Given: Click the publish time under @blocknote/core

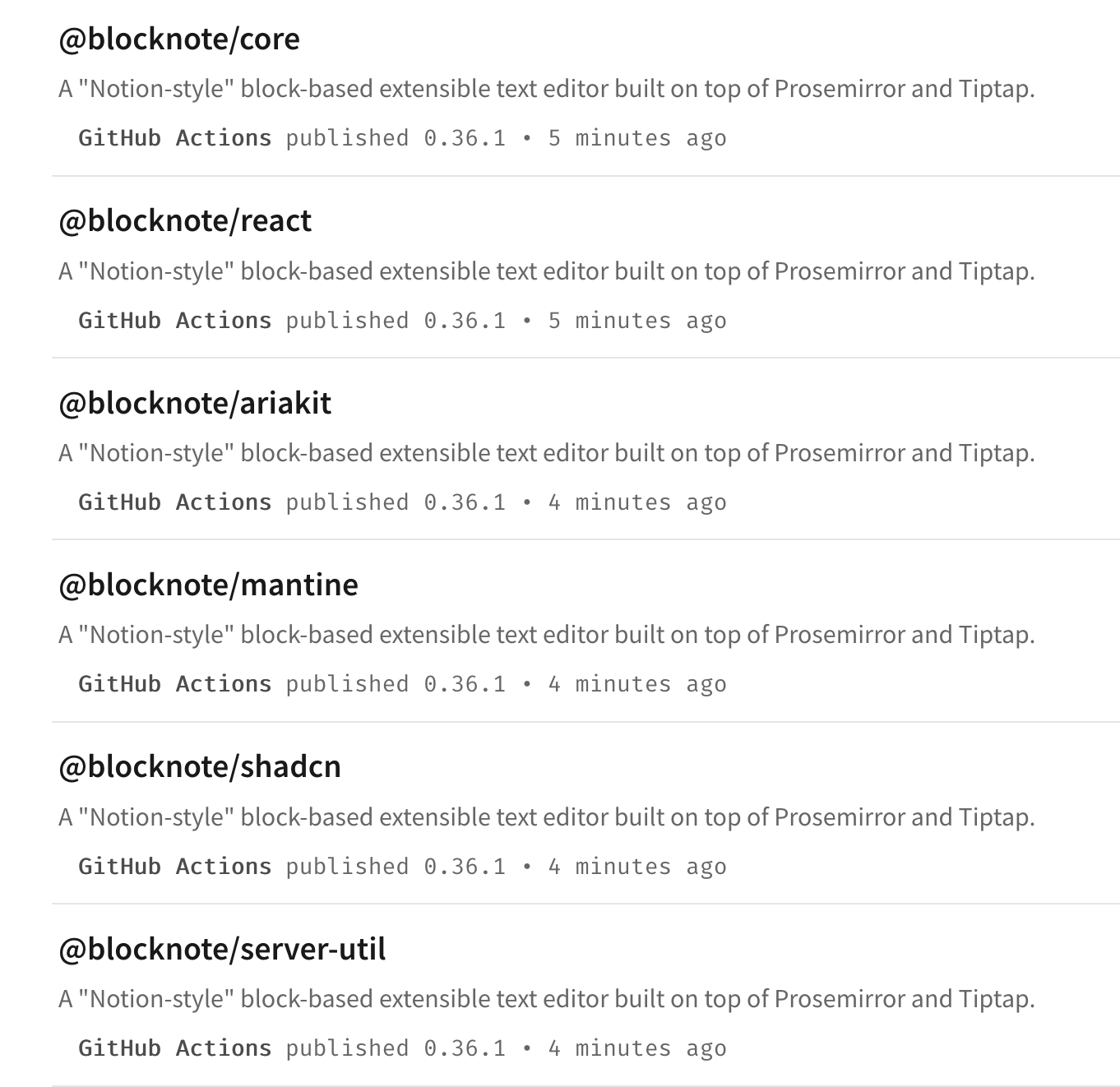Looking at the screenshot, I should (x=636, y=138).
